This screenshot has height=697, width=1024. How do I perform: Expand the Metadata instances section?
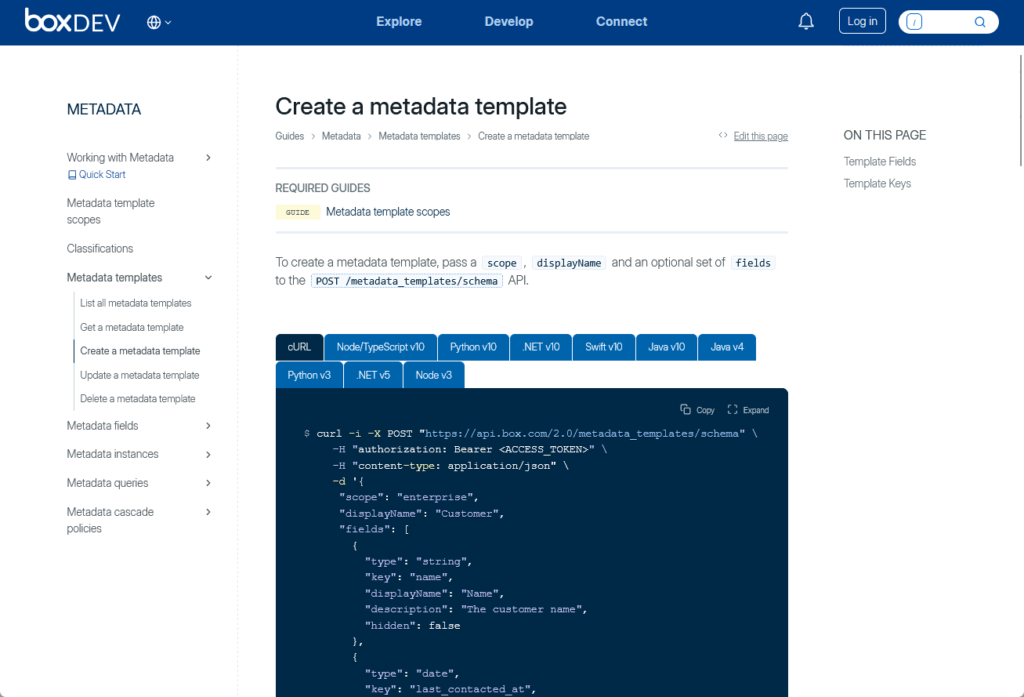point(208,455)
